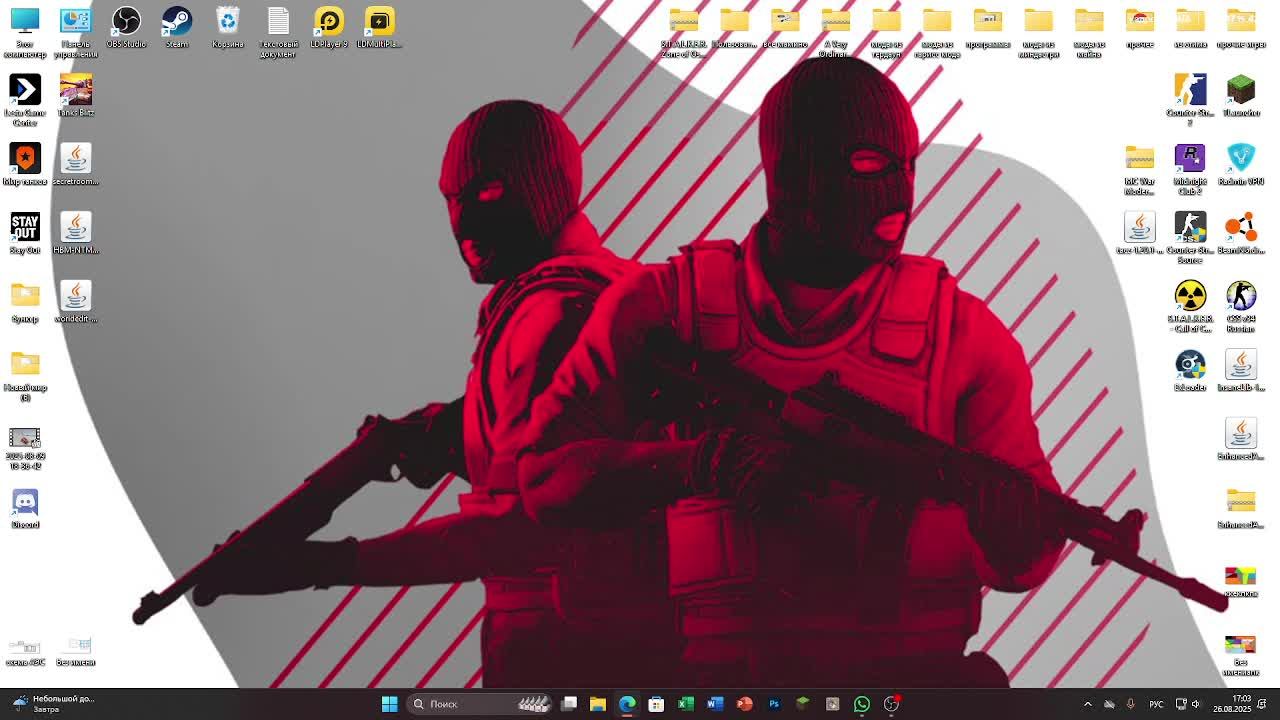Select the CSS v34 Russian shortcut

(1241, 307)
